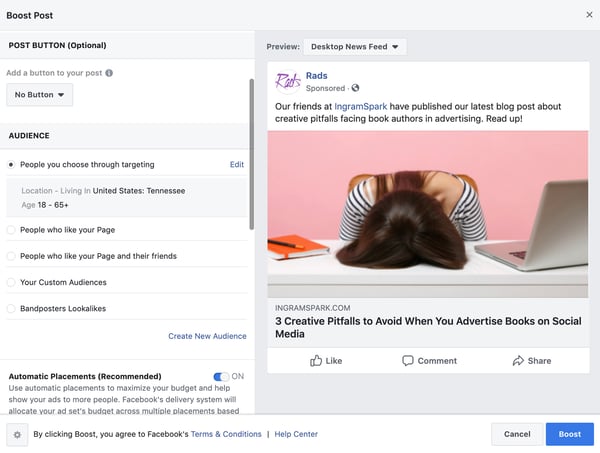Open Terms & Conditions link
The image size is (600, 453).
[226, 434]
